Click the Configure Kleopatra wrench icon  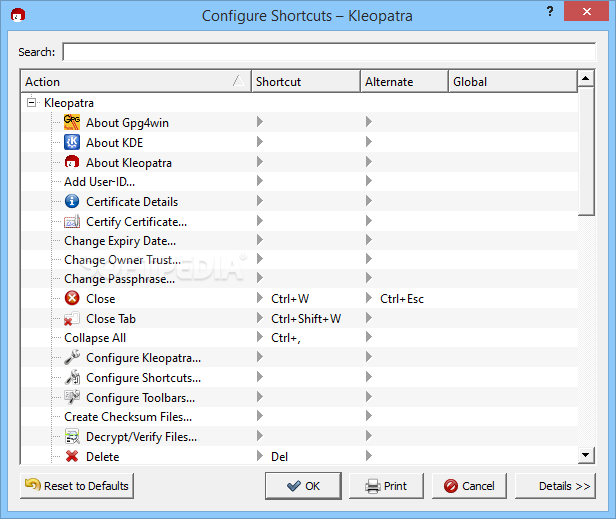pos(72,357)
